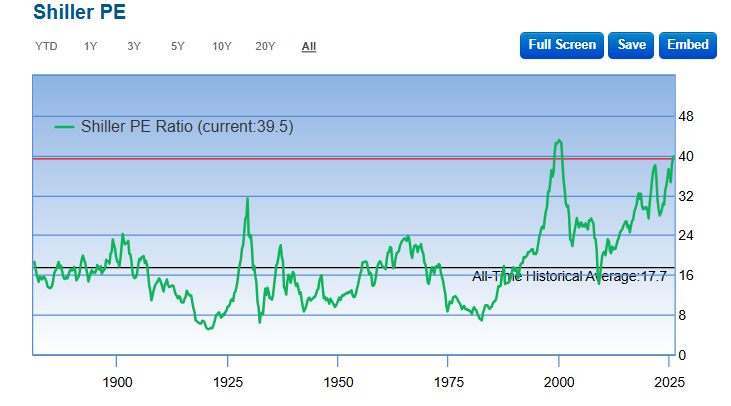The image size is (731, 406).
Task: Click the 2000 x-axis label
Action: (x=559, y=382)
